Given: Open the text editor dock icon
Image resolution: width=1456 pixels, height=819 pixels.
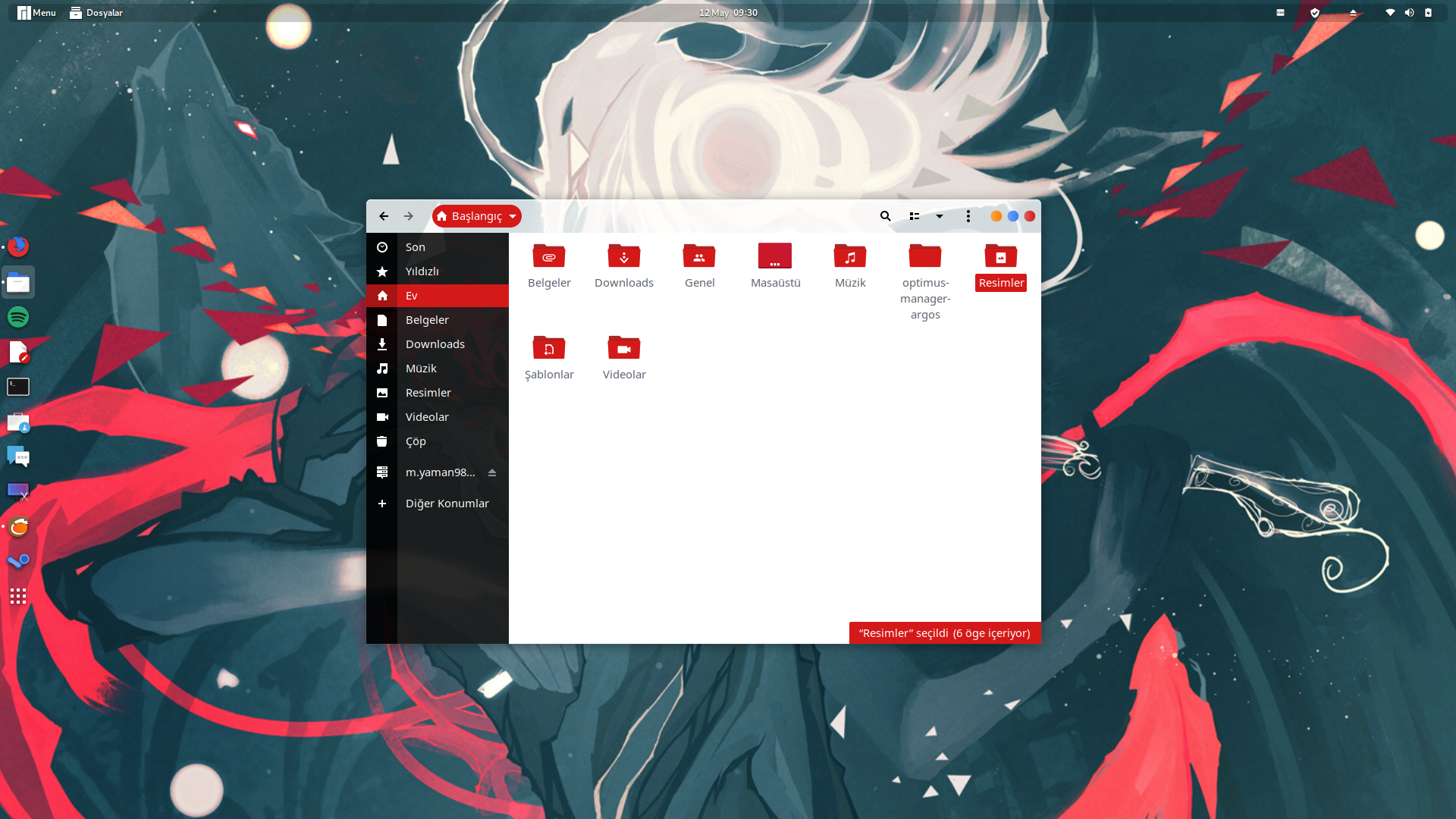Looking at the screenshot, I should [18, 352].
